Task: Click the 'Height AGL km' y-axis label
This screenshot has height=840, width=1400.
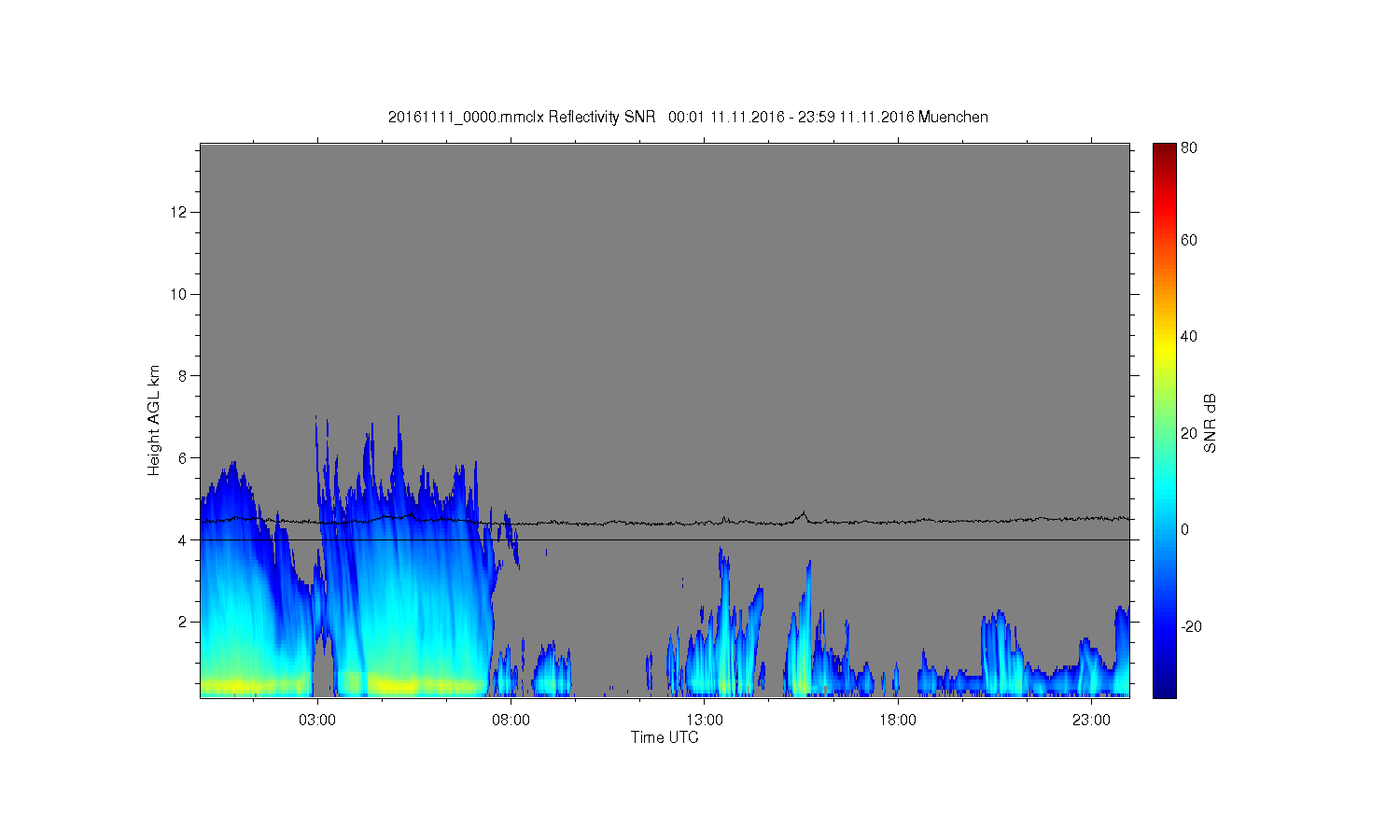Action: [x=154, y=420]
